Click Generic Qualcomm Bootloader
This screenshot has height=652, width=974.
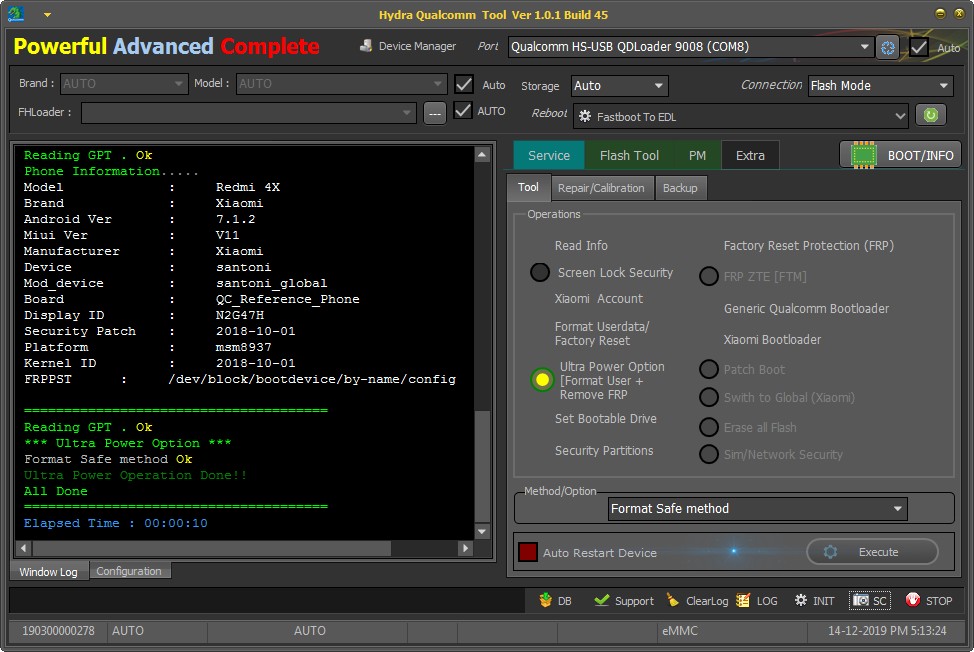pos(806,309)
